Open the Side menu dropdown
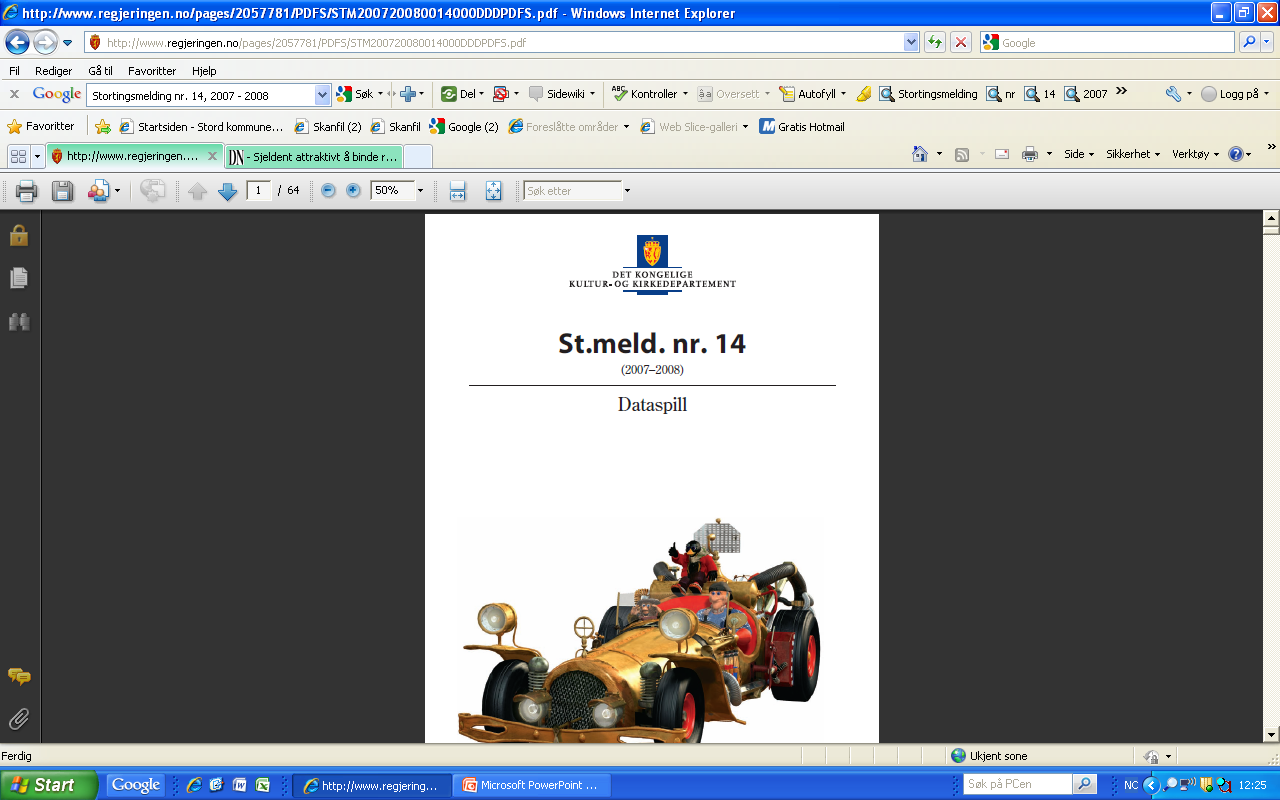 1079,154
